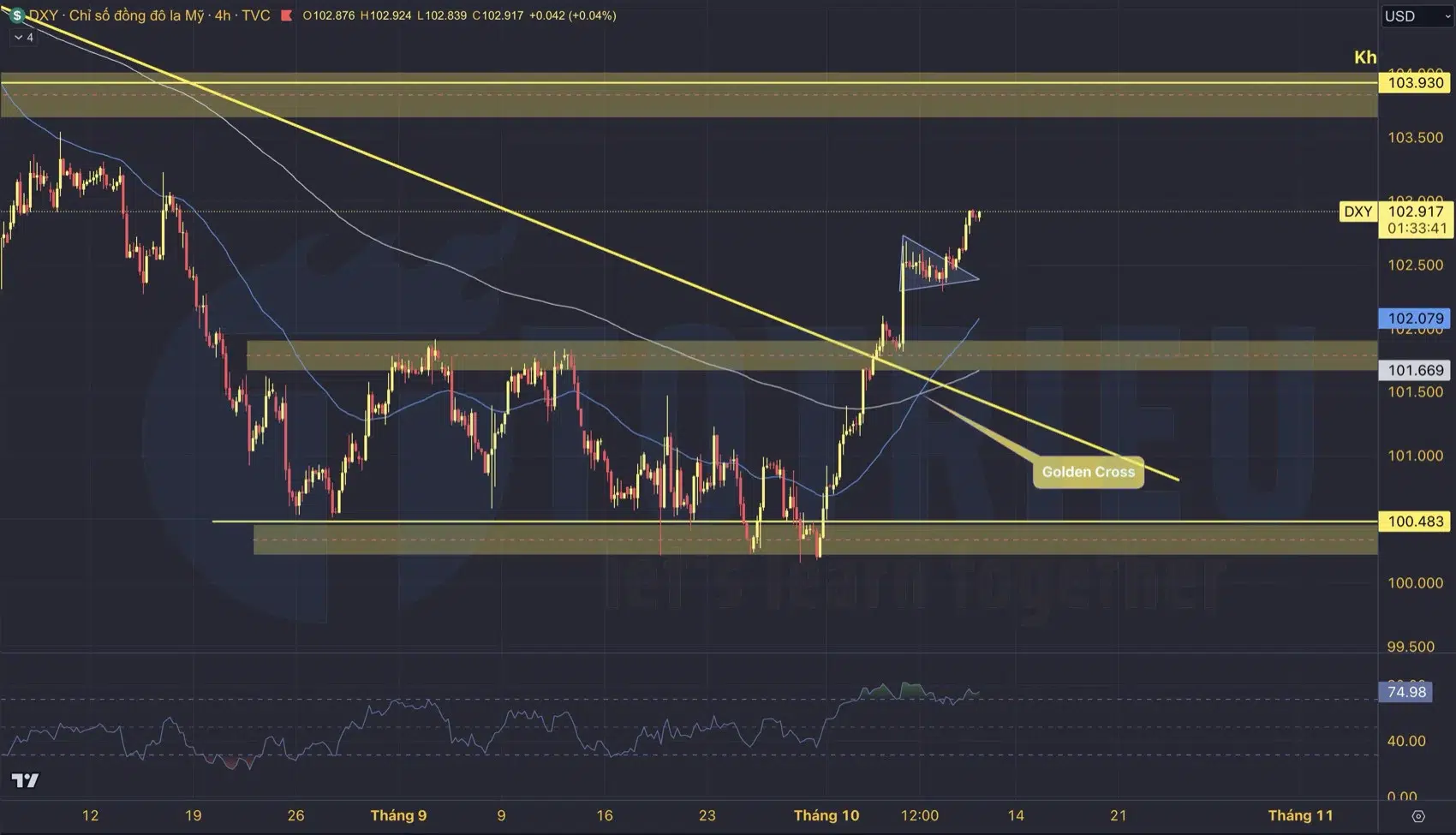The image size is (1456, 835).
Task: Select the Golden Cross callout label
Action: pos(1088,472)
